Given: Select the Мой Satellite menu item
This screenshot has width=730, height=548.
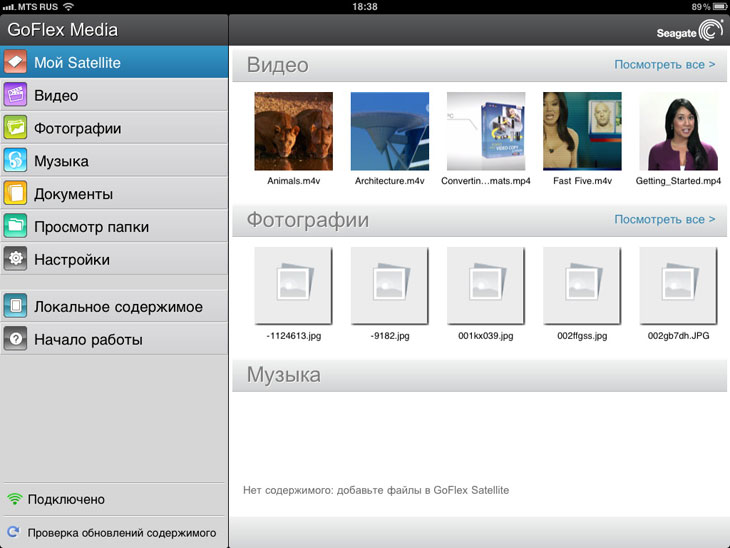Looking at the screenshot, I should 114,62.
